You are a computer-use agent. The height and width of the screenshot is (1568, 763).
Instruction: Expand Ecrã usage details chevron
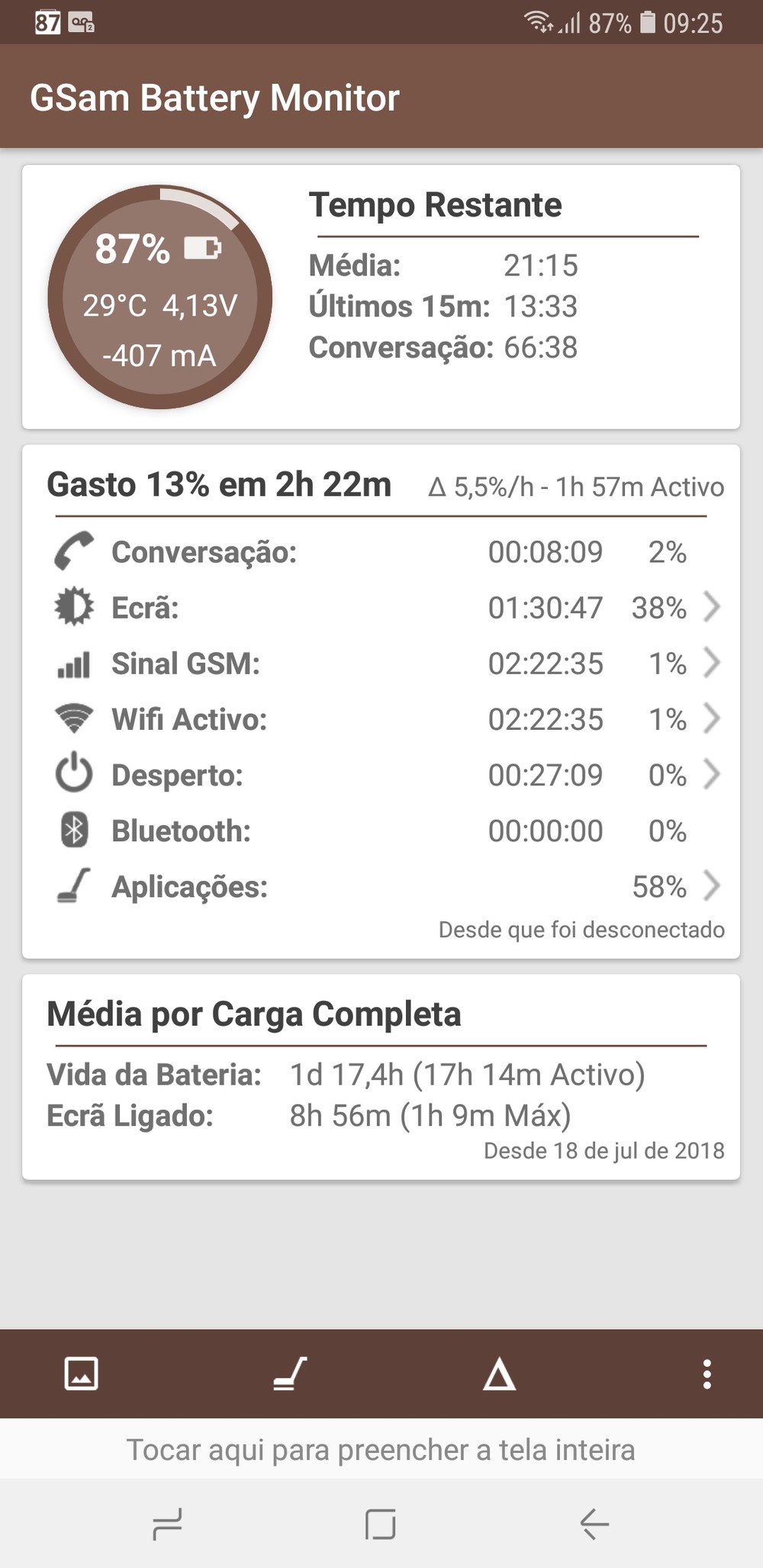point(711,607)
